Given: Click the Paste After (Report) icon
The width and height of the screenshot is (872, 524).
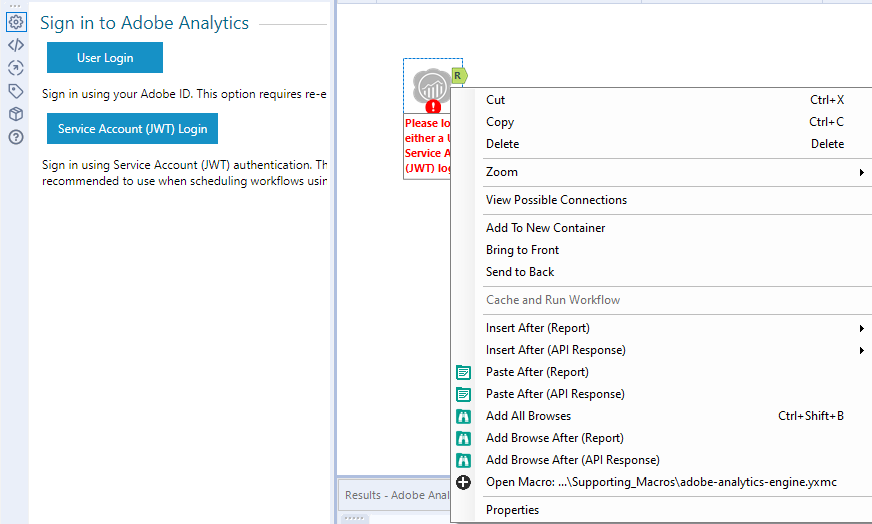Looking at the screenshot, I should point(463,372).
